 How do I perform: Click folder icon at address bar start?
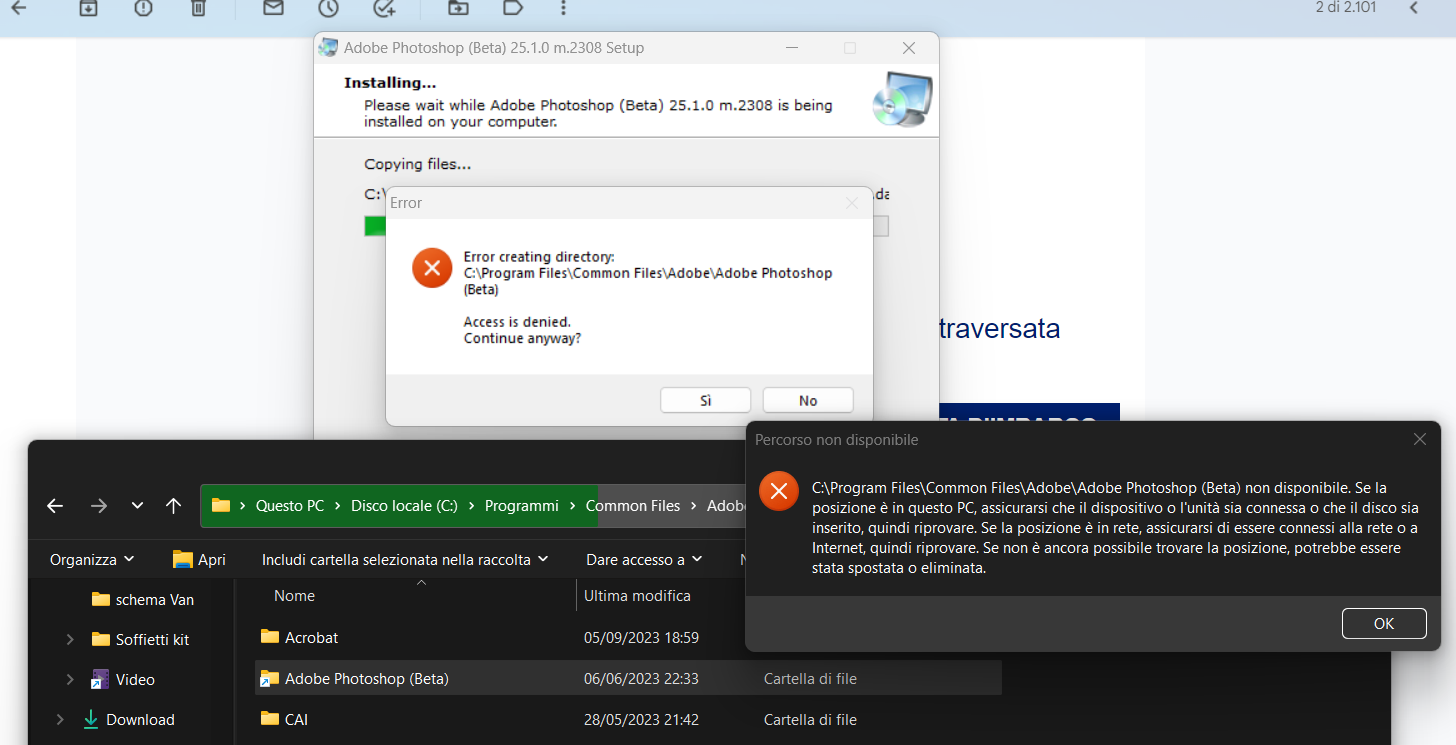pyautogui.click(x=221, y=506)
